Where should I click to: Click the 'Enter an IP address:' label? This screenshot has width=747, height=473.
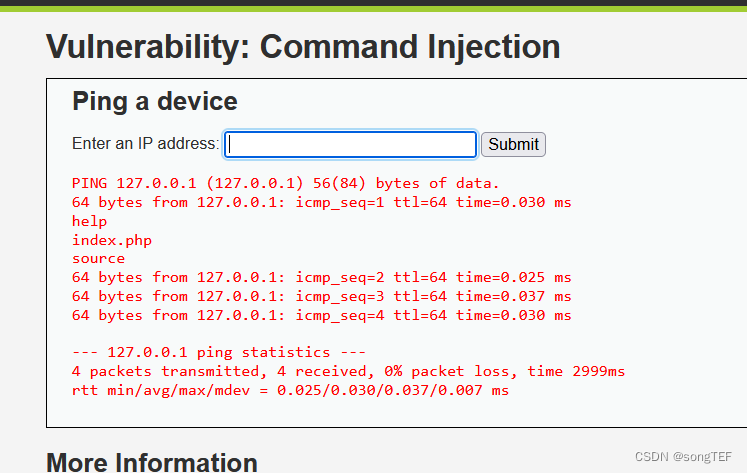click(x=146, y=144)
